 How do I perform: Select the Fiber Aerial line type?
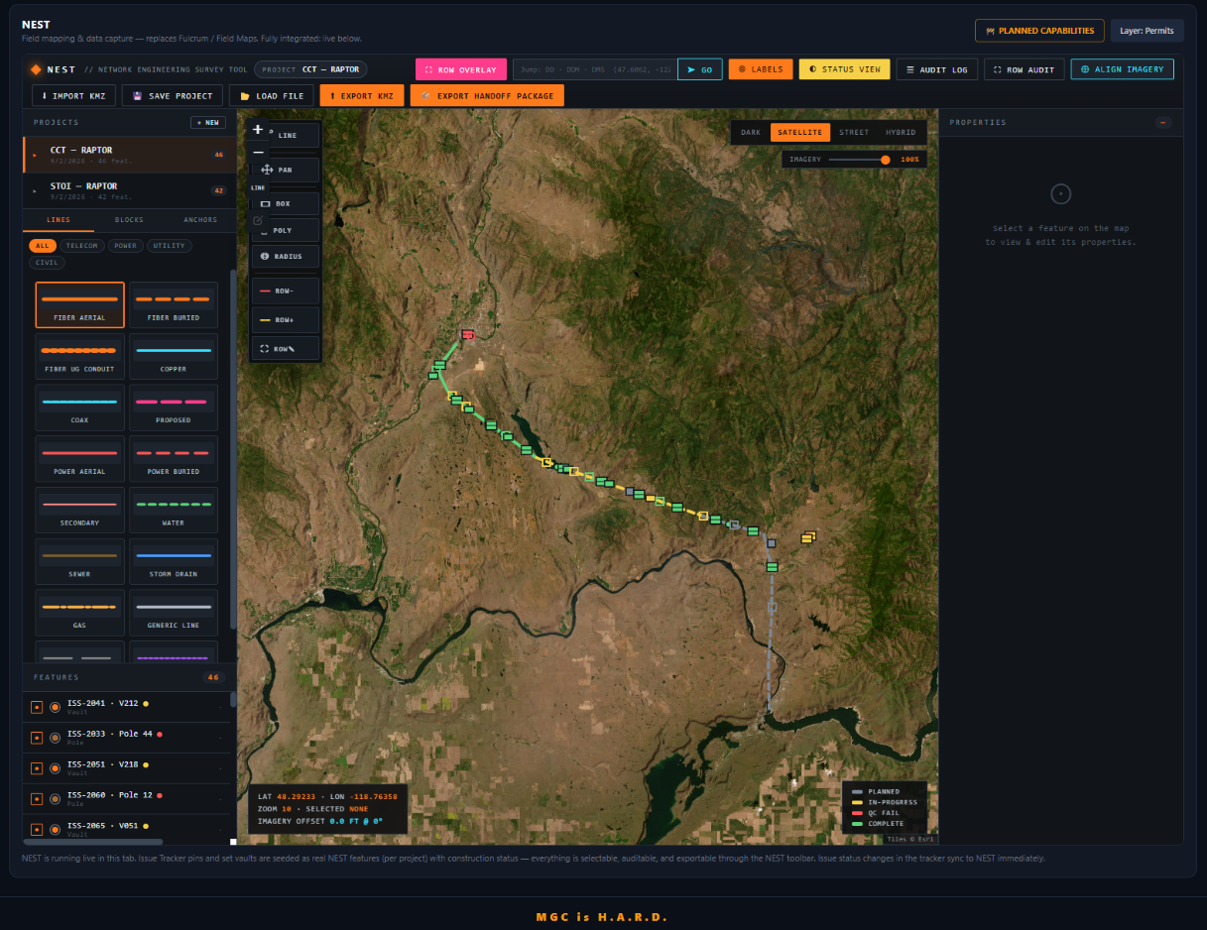click(x=80, y=305)
